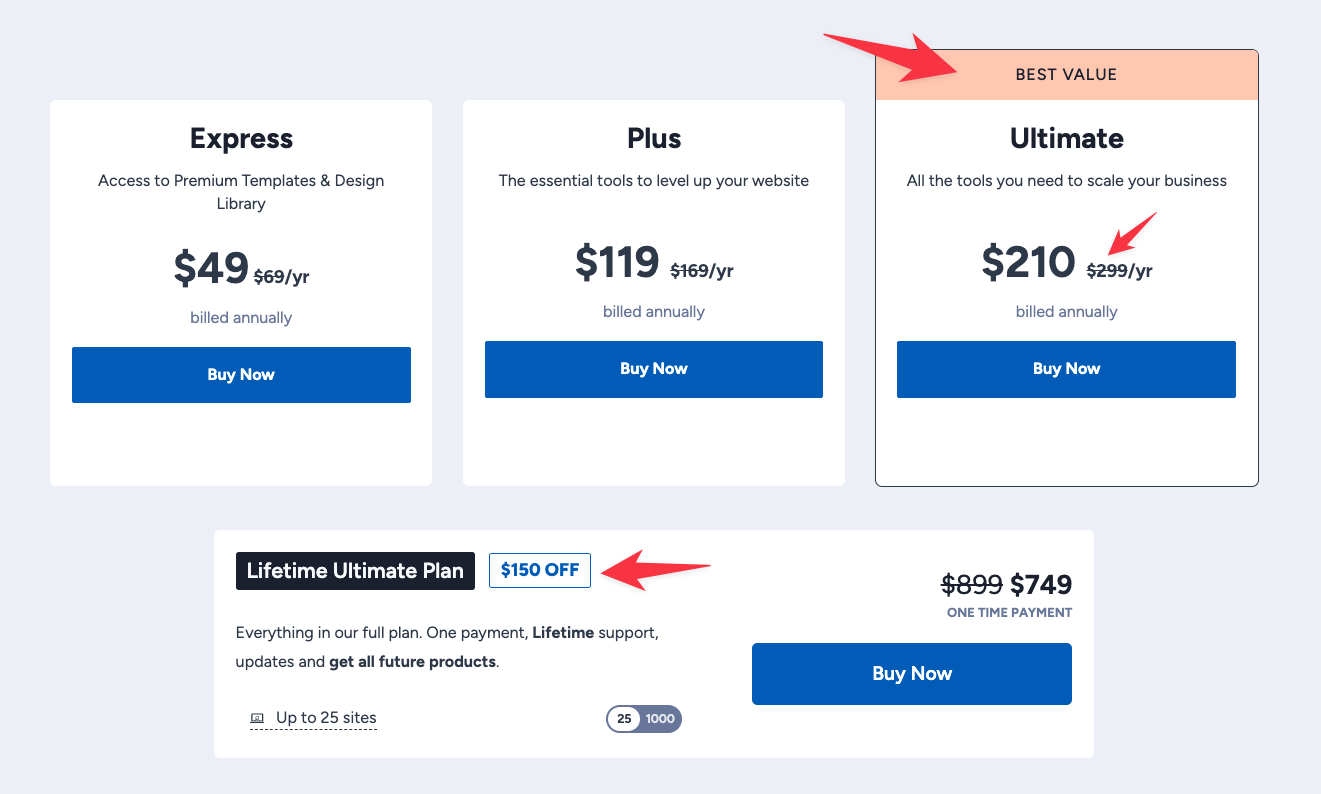Click the Lifetime Ultimate Plan badge
1321x794 pixels.
pyautogui.click(x=355, y=570)
